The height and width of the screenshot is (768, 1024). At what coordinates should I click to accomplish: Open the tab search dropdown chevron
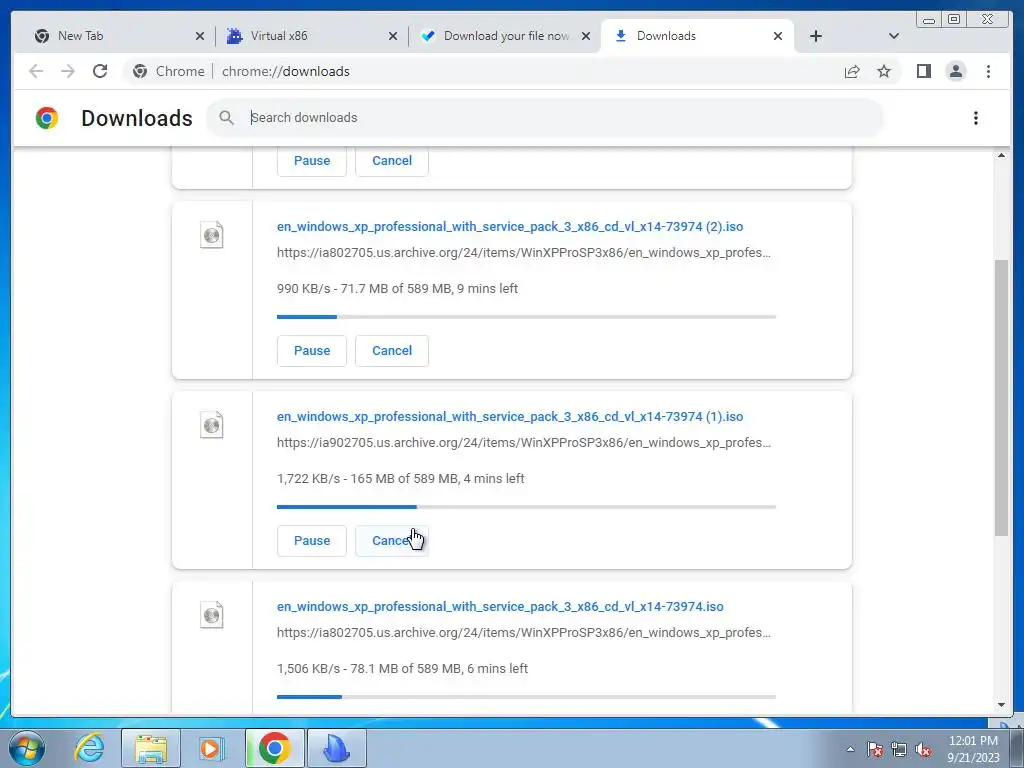[x=894, y=36]
